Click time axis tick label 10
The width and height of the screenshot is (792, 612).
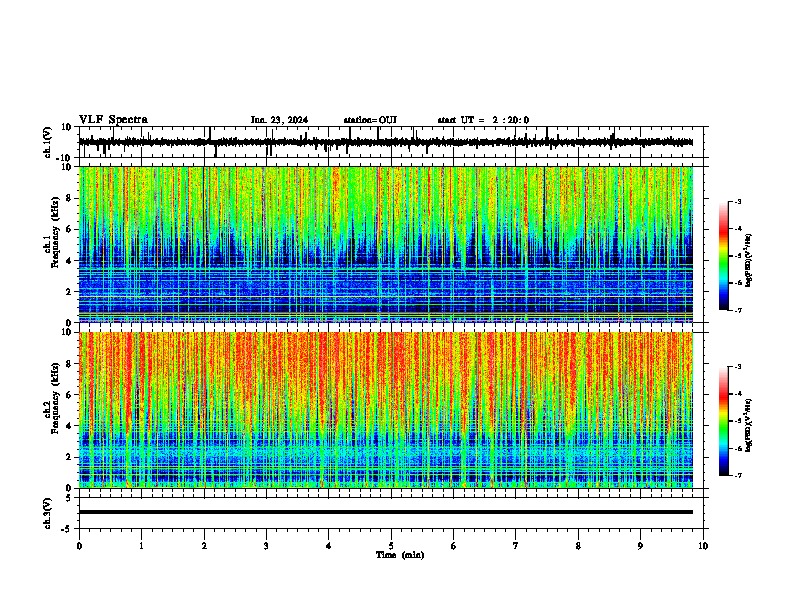703,546
